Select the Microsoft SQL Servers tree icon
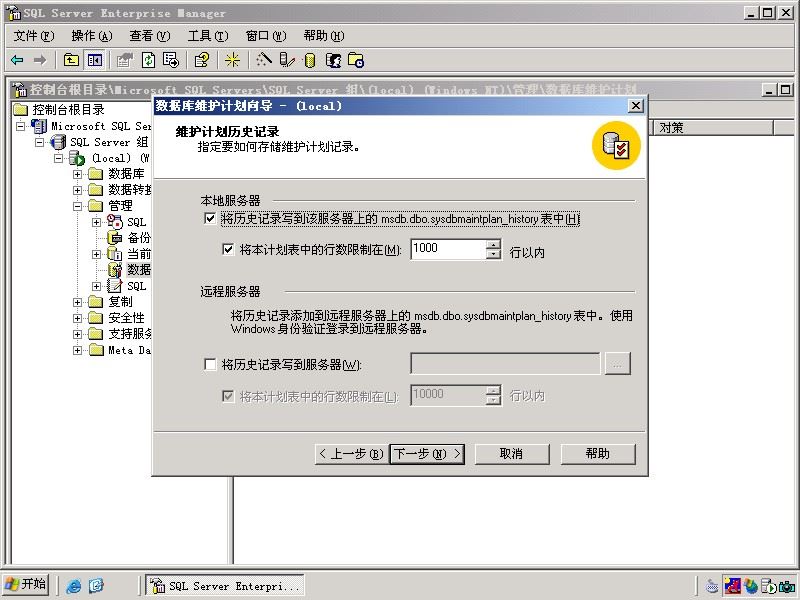Viewport: 800px width, 600px height. pyautogui.click(x=39, y=126)
